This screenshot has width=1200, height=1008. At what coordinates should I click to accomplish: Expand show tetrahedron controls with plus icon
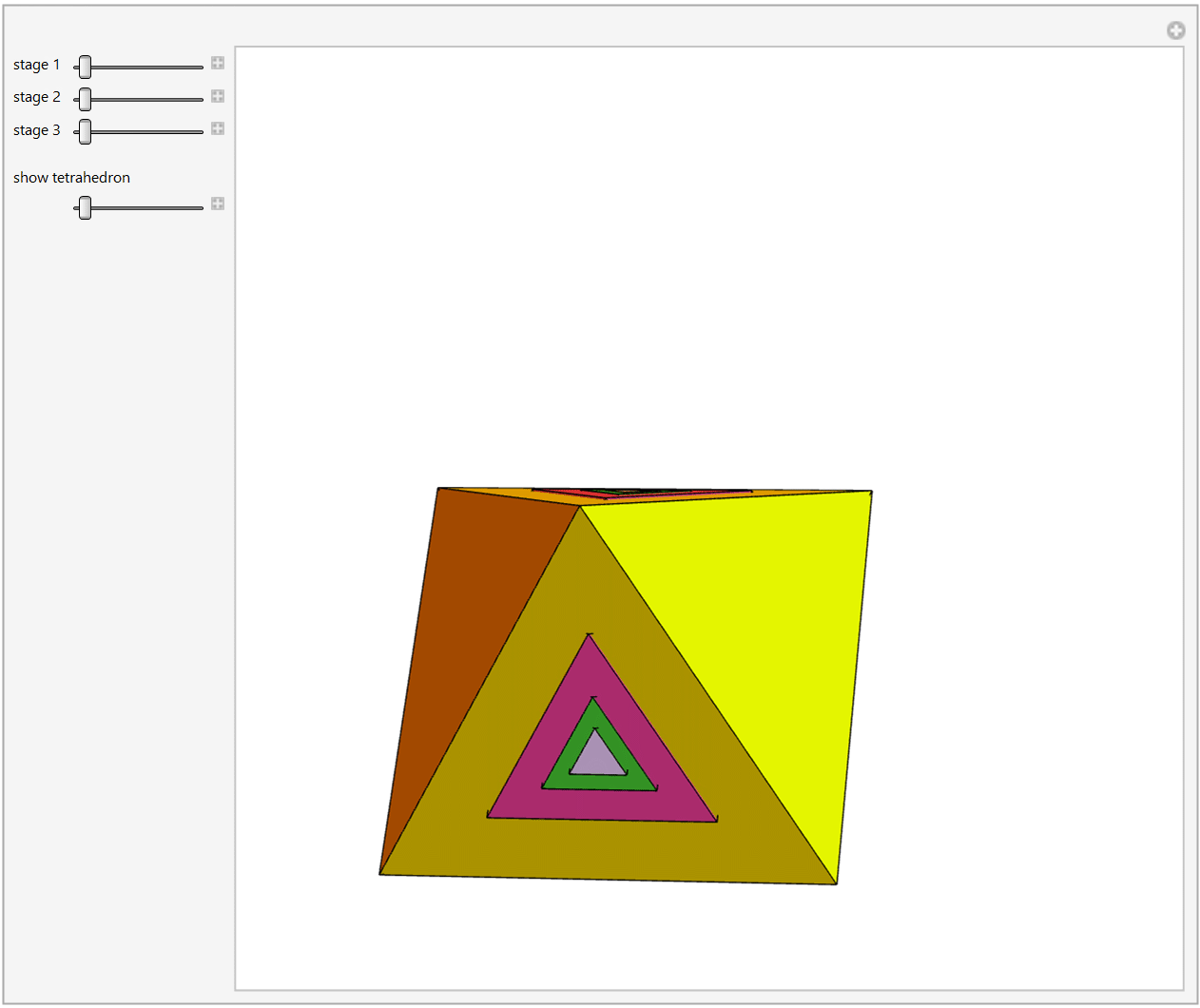[x=218, y=204]
